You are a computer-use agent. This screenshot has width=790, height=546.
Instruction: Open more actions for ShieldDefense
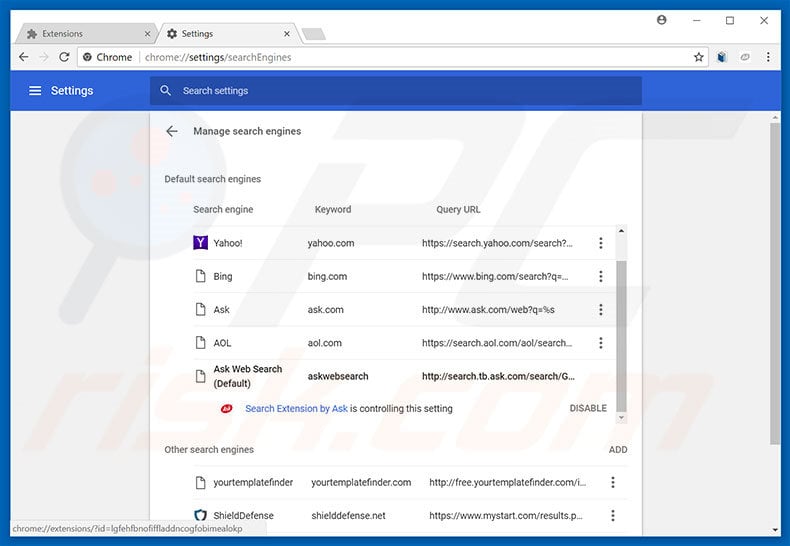click(613, 515)
